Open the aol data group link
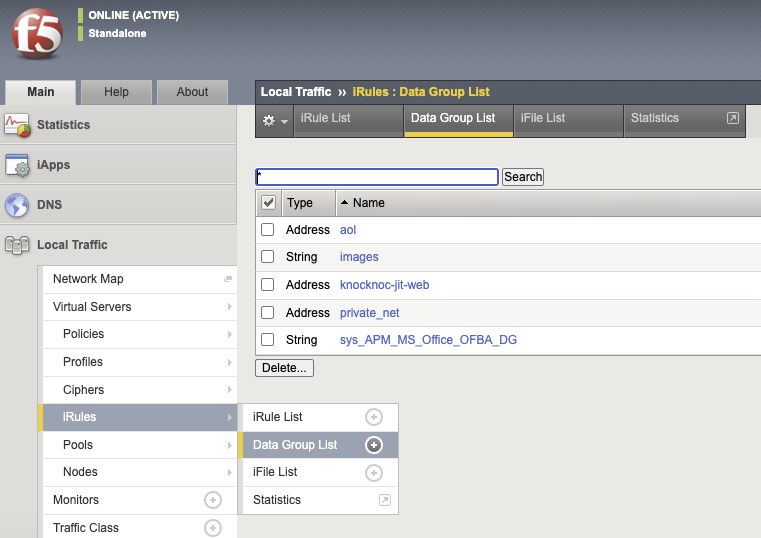This screenshot has width=761, height=538. [347, 229]
